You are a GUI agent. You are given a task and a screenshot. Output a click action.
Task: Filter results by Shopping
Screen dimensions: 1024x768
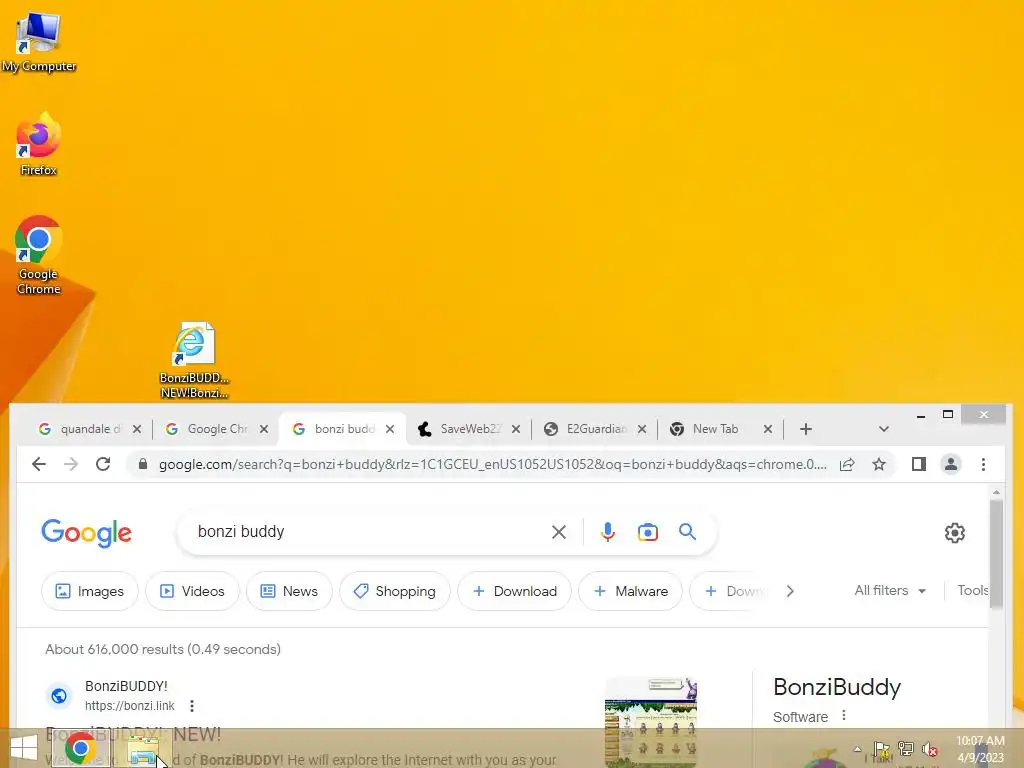[x=394, y=591]
